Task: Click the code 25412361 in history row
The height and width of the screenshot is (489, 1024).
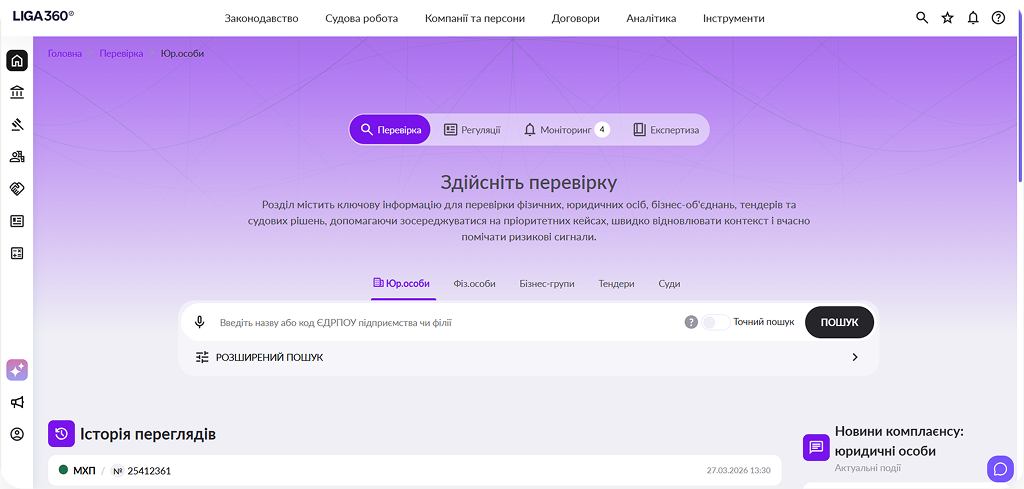Action: coord(149,471)
